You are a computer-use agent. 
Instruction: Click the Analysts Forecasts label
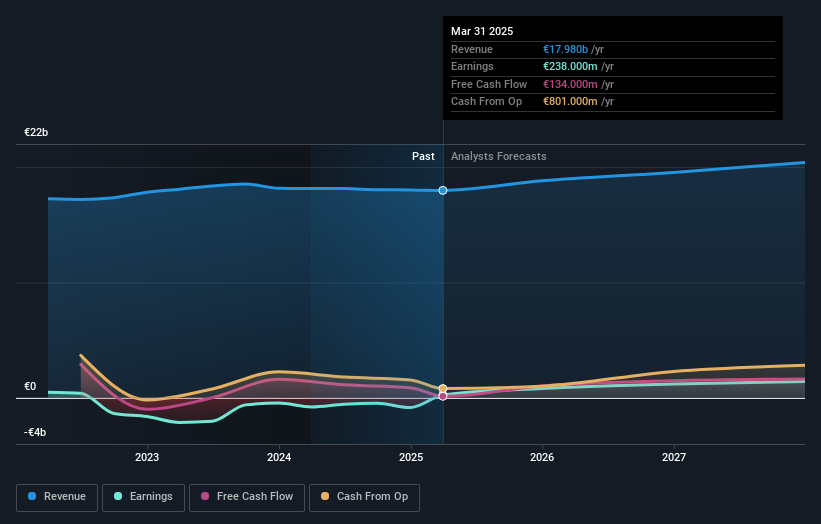[498, 157]
